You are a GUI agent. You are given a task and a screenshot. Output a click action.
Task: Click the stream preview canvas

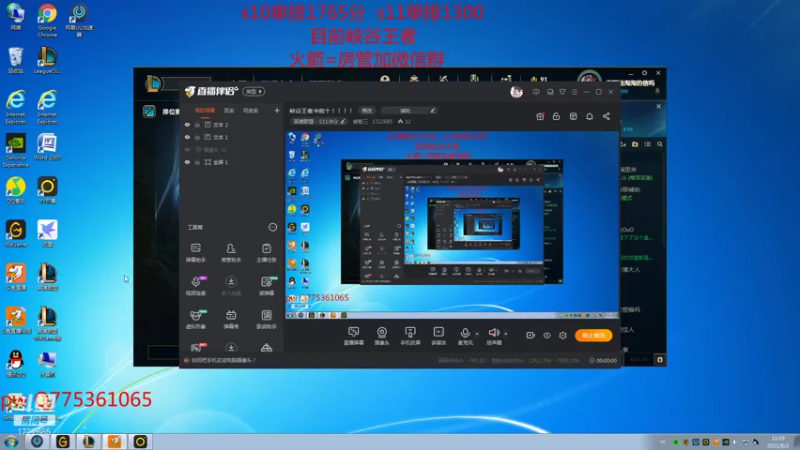pyautogui.click(x=452, y=226)
